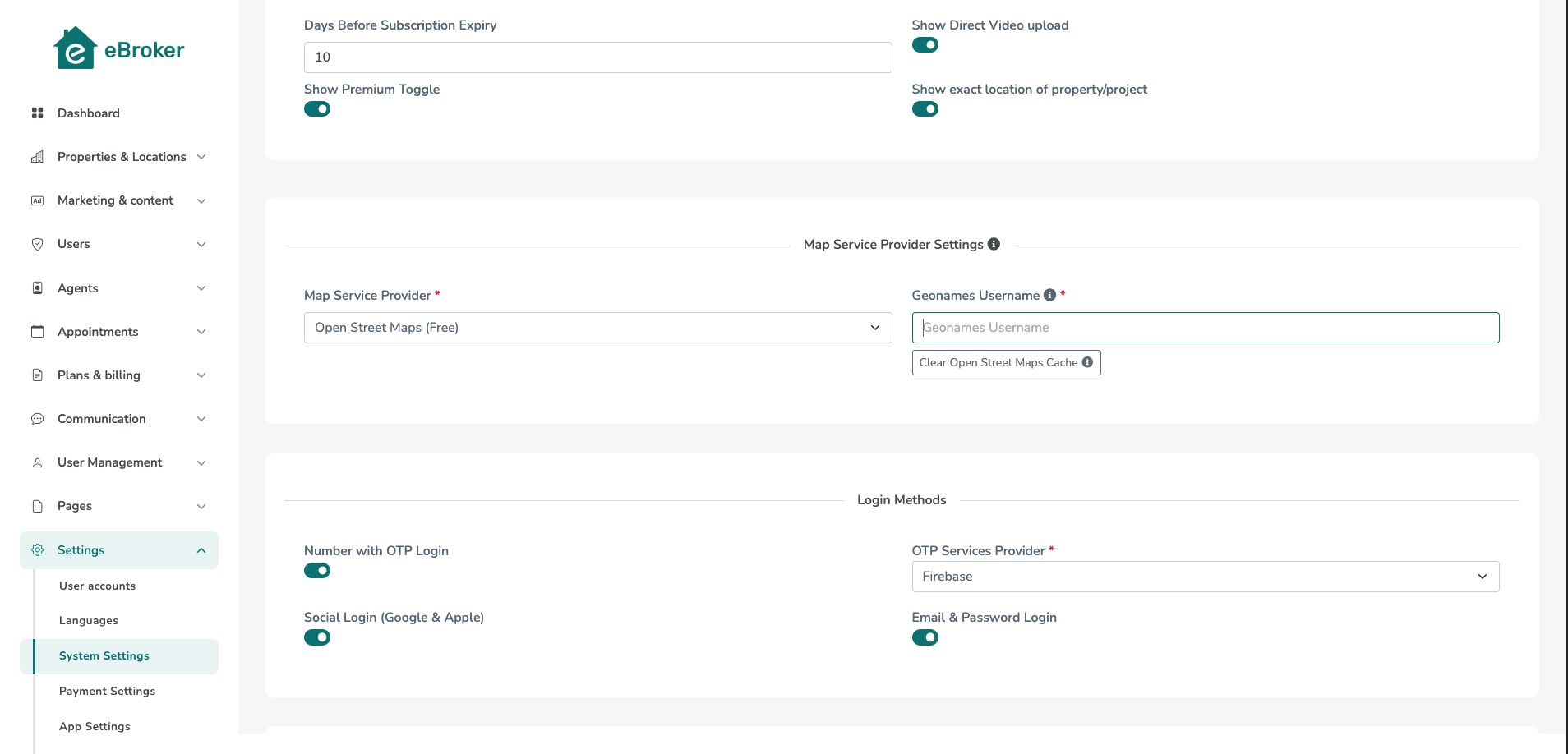Click the Pages file icon
Screen dimensions: 1568x754
click(x=37, y=506)
